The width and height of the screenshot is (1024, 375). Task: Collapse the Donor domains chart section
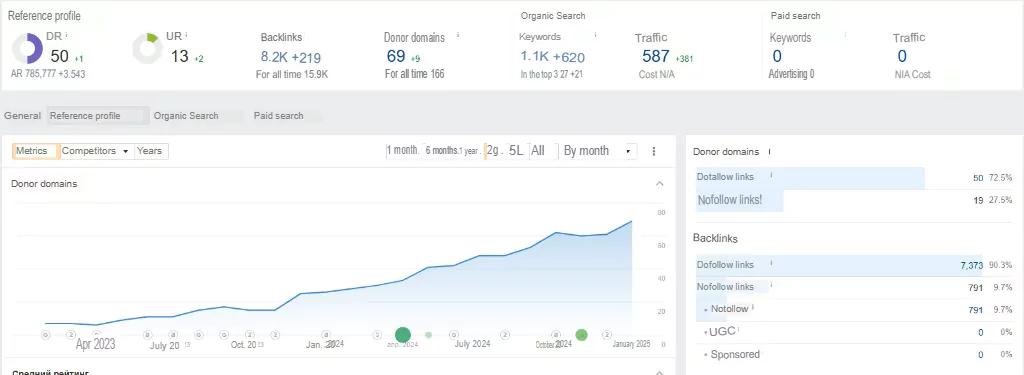(660, 184)
